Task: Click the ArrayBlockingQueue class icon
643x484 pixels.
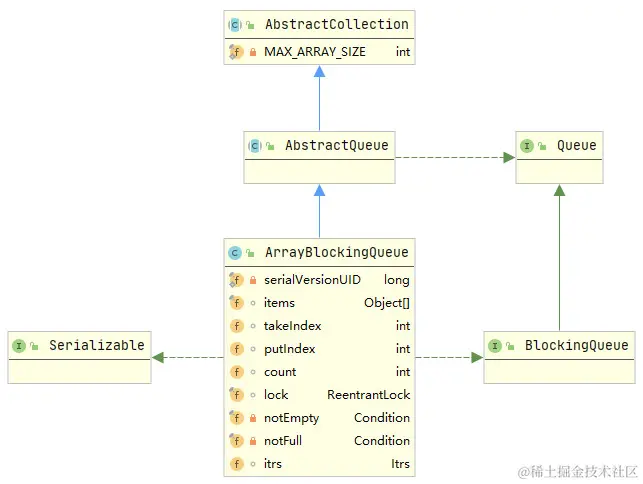Action: pos(235,253)
